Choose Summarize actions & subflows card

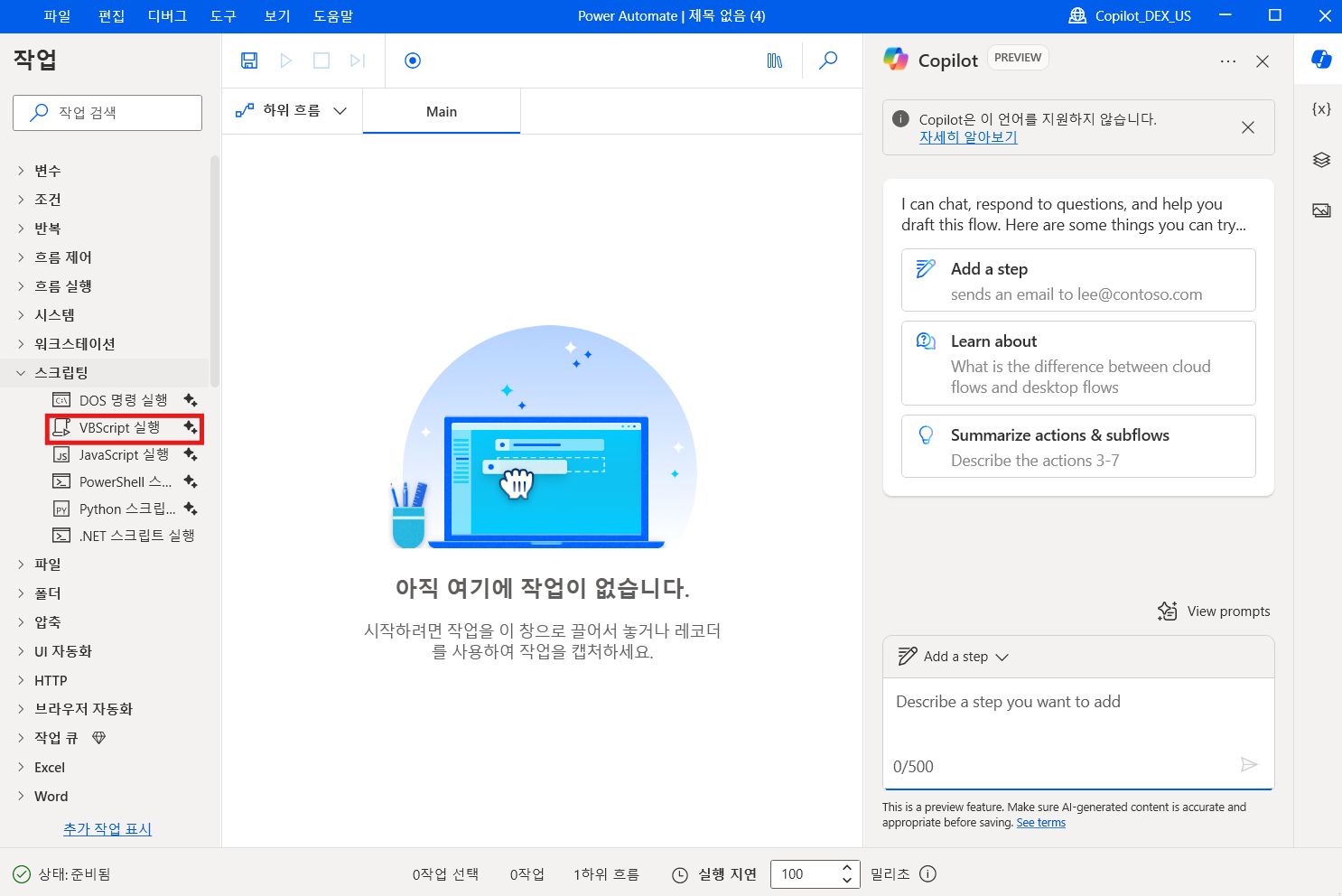(1078, 446)
